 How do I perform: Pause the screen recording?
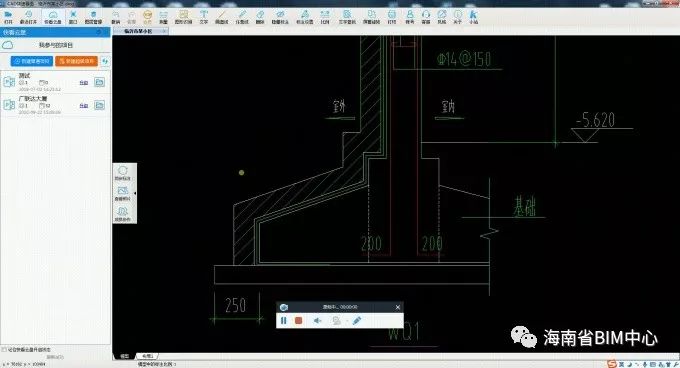[284, 321]
